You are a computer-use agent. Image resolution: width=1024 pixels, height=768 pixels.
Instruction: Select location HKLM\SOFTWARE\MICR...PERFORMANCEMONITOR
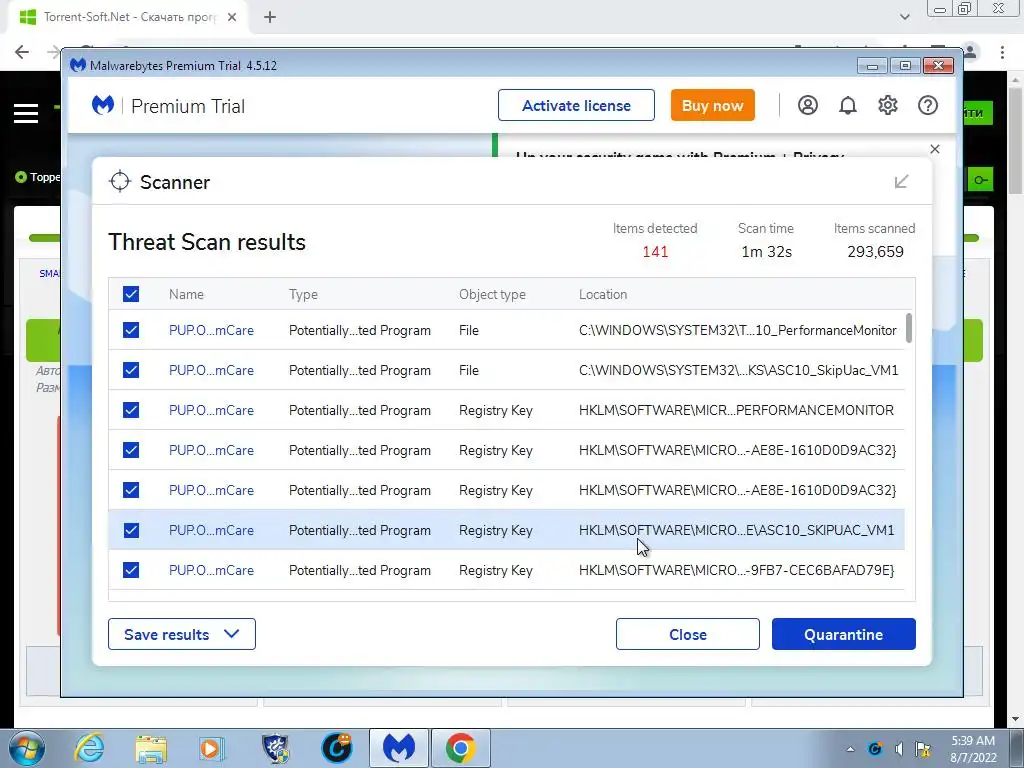(736, 410)
